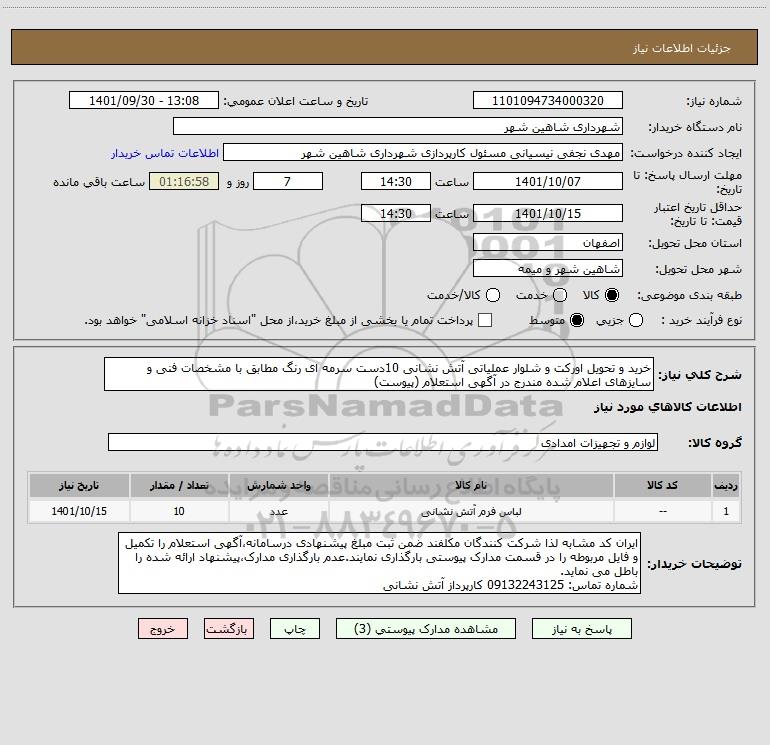This screenshot has width=770, height=745.
Task: Click کد کالا column header
Action: click(x=662, y=485)
